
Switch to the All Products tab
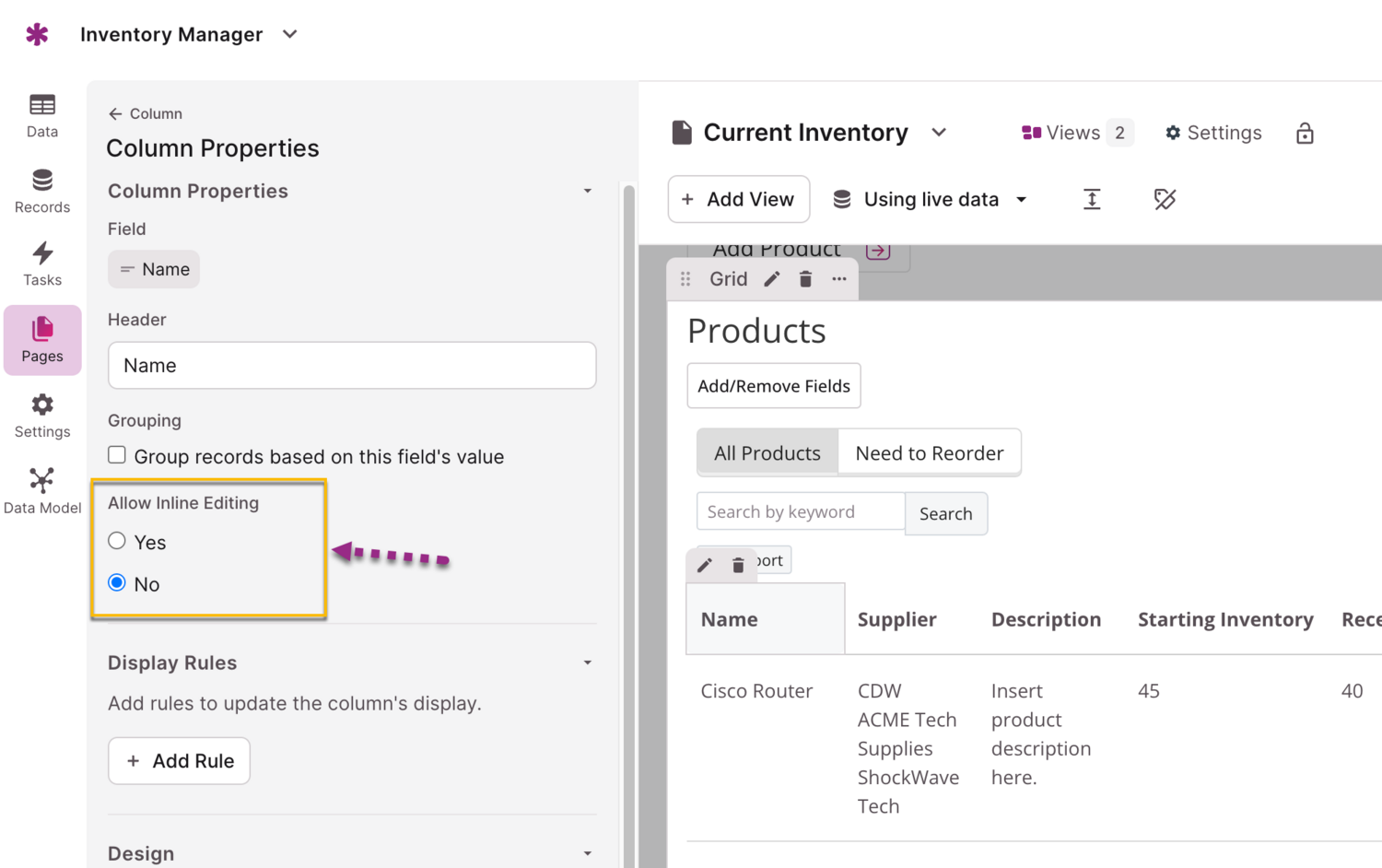point(767,453)
